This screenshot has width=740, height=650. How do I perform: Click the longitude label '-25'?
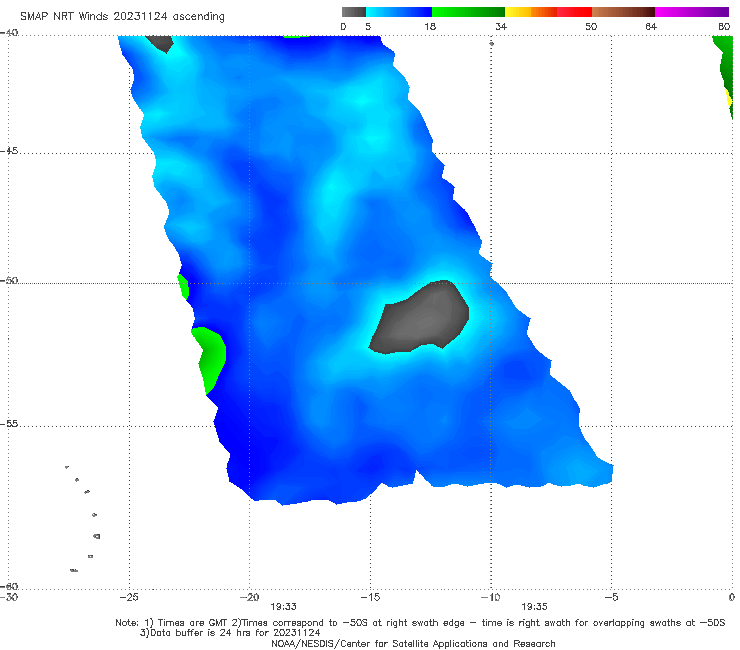click(129, 597)
